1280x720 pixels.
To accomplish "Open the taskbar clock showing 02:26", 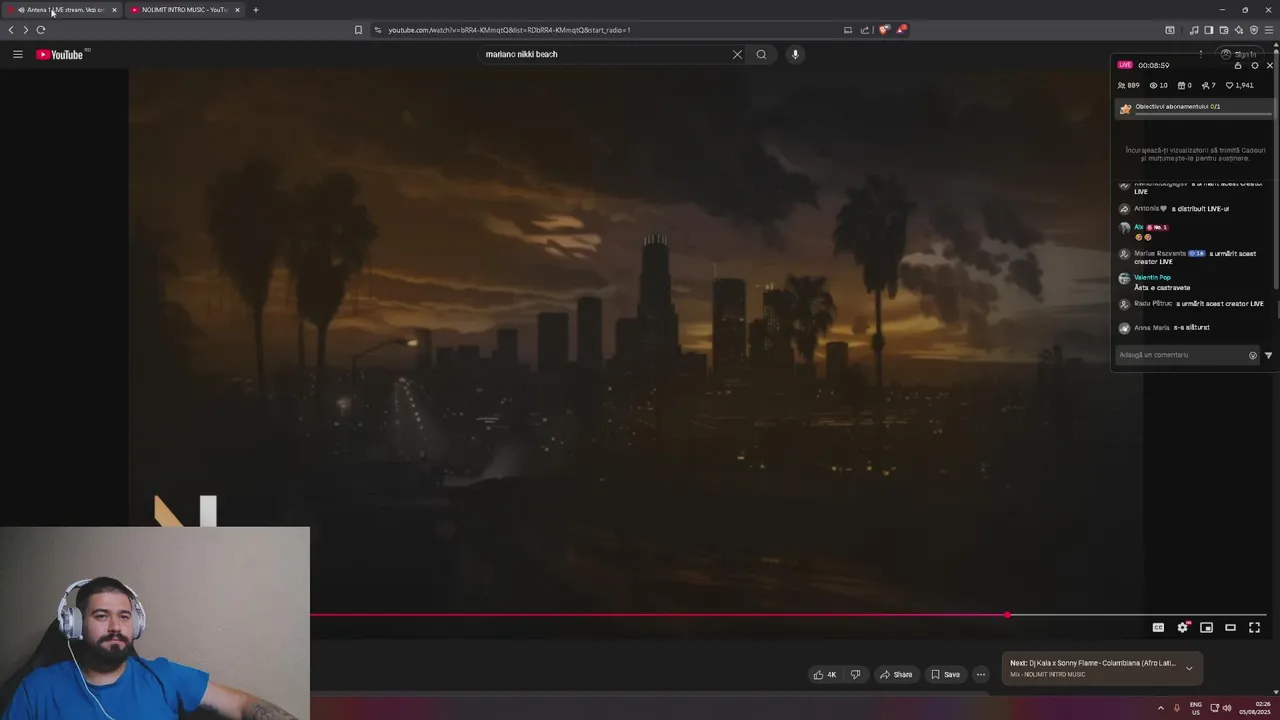I will point(1255,708).
